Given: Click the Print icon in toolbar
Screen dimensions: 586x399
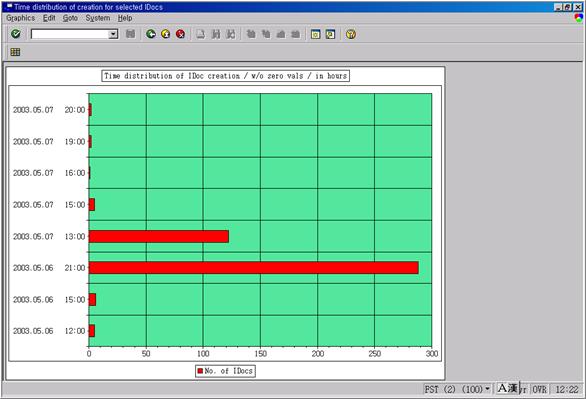Looking at the screenshot, I should point(201,34).
